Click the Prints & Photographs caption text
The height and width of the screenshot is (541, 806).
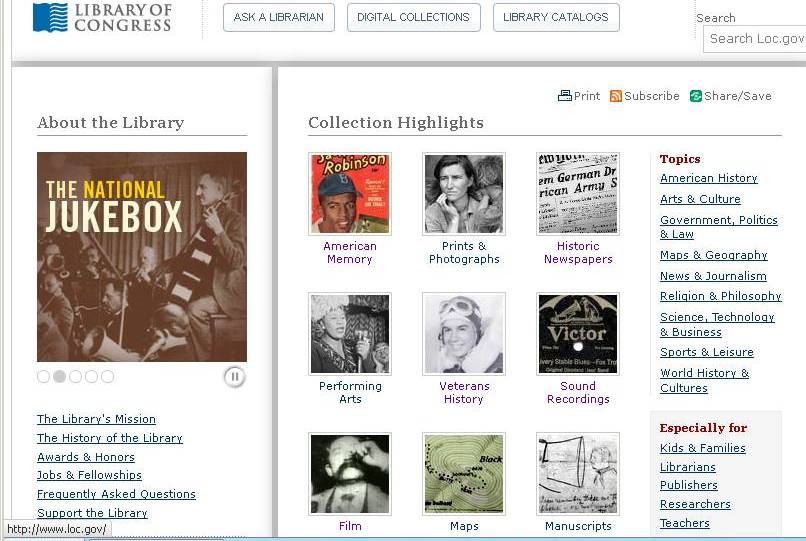click(464, 253)
